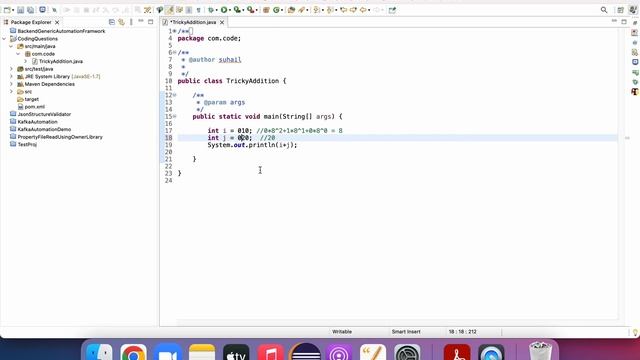
Task: Click the Save All icon
Action: coord(30,10)
